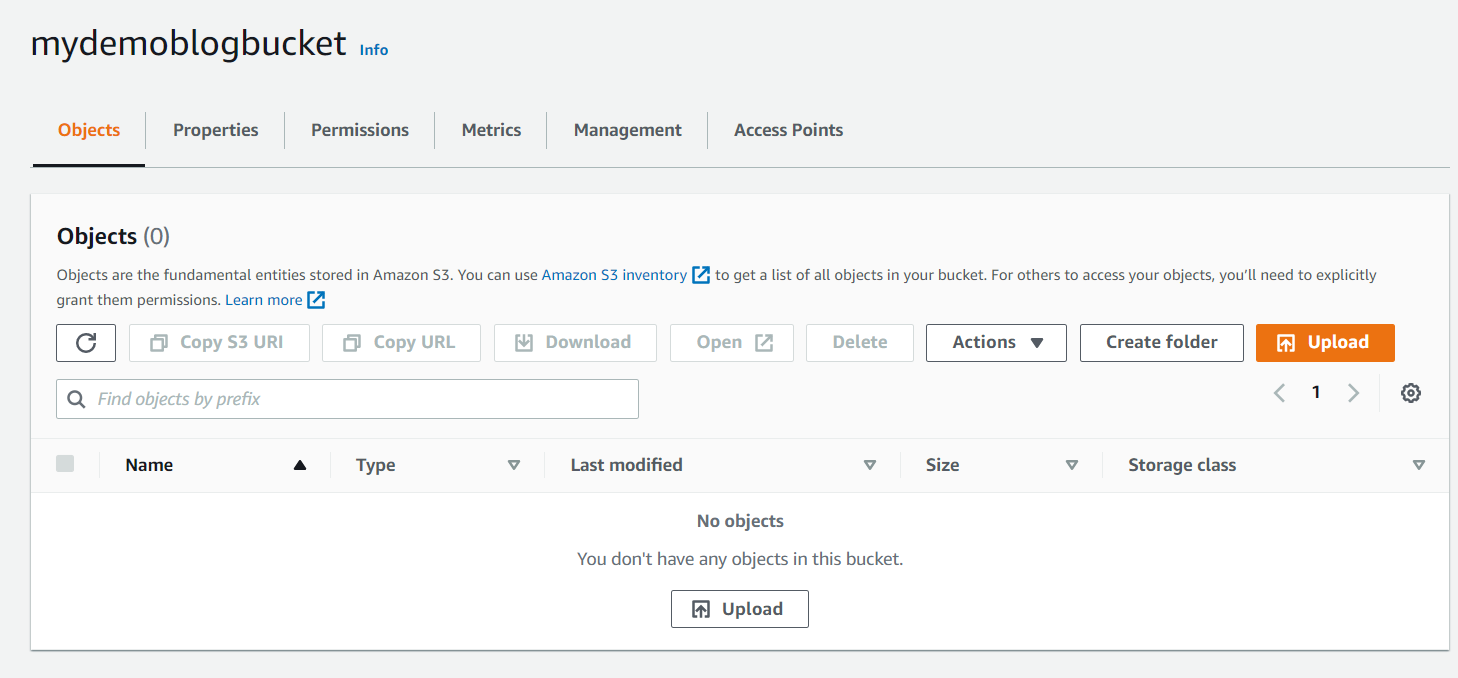Open the Metrics tab
Screen dimensions: 1458x678
pyautogui.click(x=491, y=130)
